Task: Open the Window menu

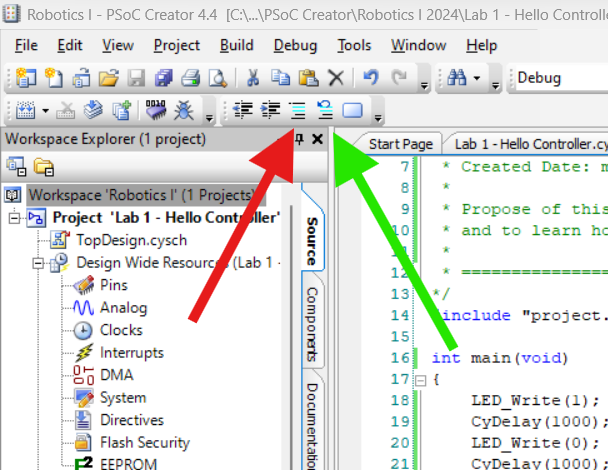Action: coord(418,45)
